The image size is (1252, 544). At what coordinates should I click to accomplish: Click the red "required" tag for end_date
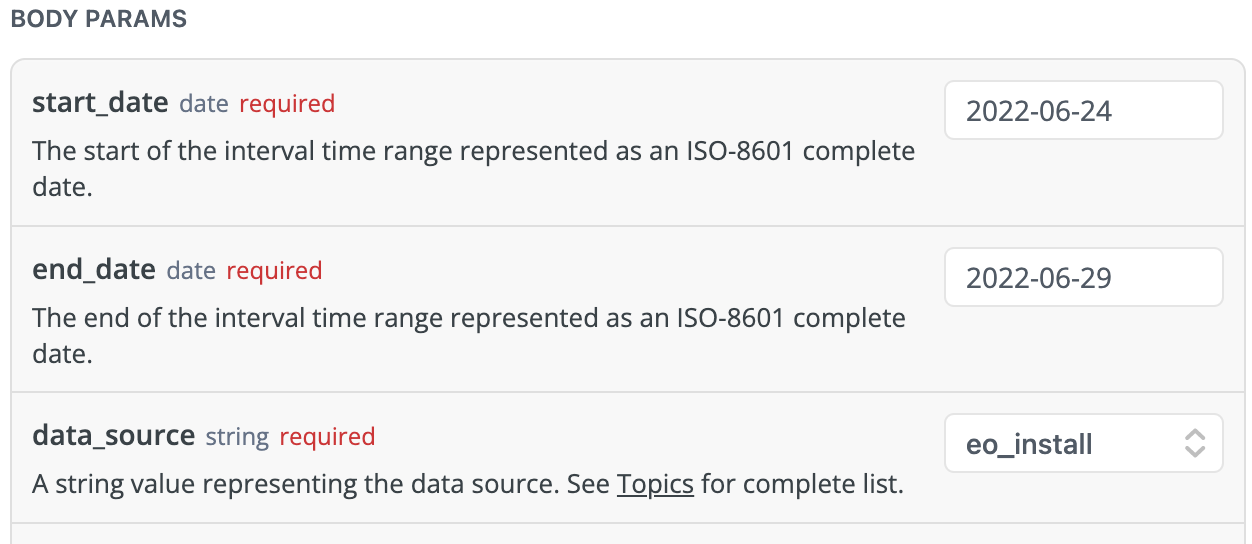[274, 271]
